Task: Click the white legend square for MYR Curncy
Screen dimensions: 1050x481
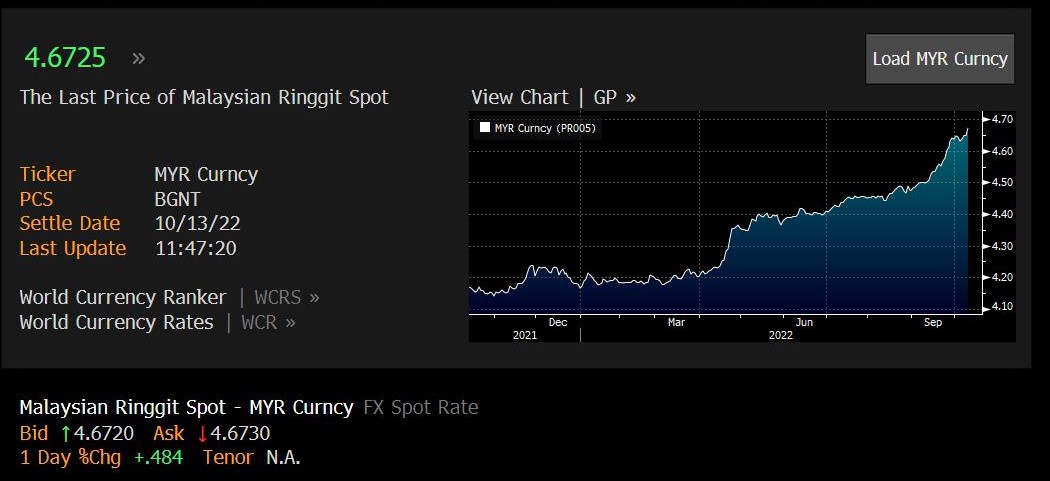Action: click(x=485, y=128)
